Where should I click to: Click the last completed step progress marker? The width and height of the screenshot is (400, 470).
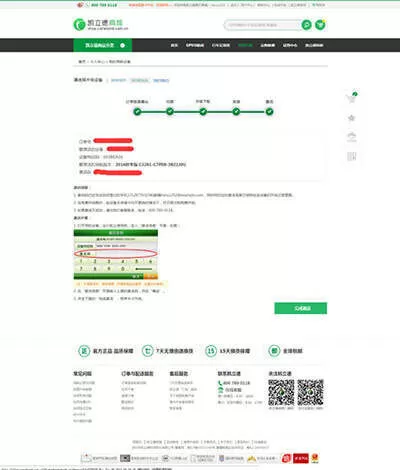pyautogui.click(x=269, y=112)
